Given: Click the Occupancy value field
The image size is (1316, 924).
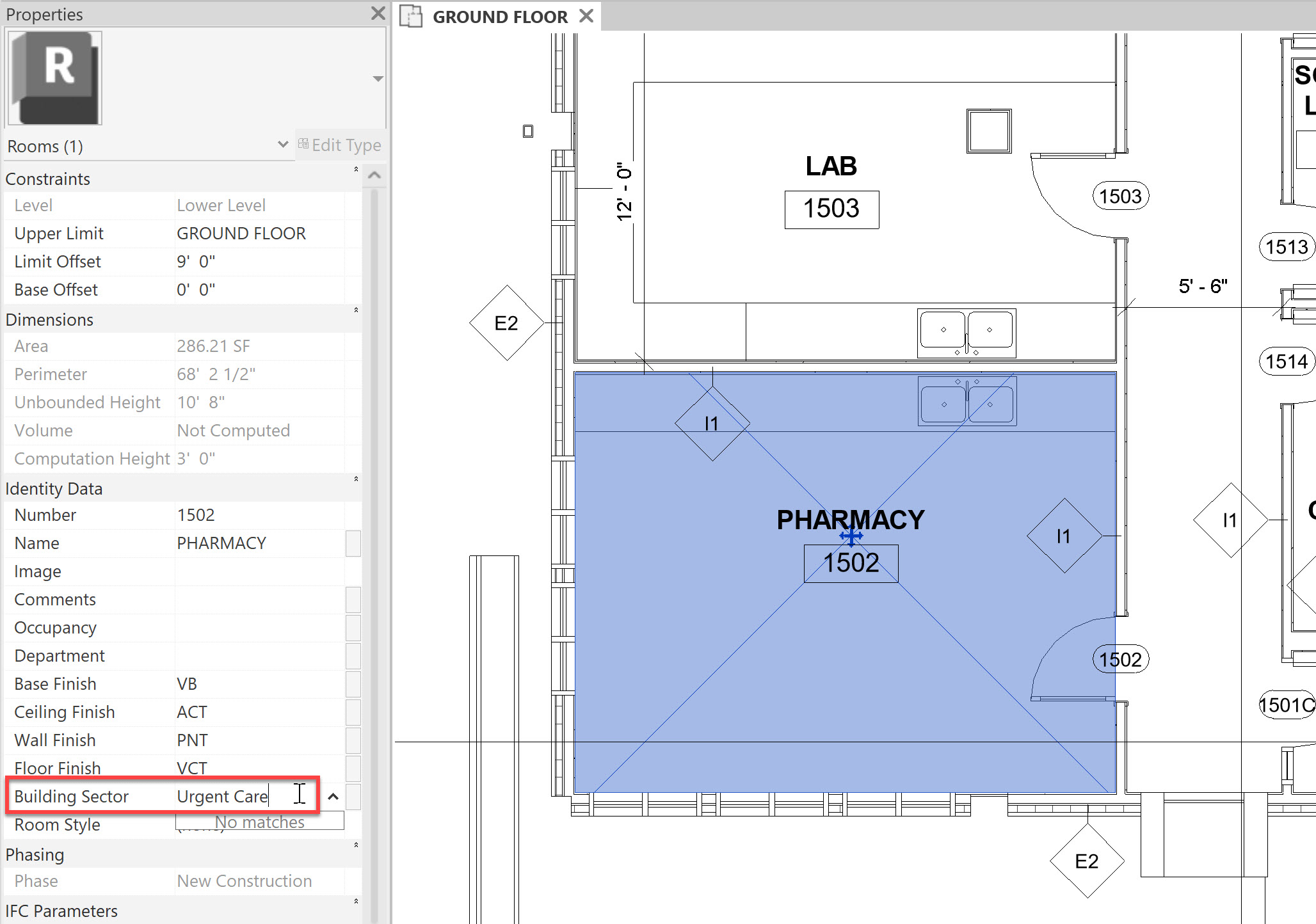Looking at the screenshot, I should click(x=259, y=628).
